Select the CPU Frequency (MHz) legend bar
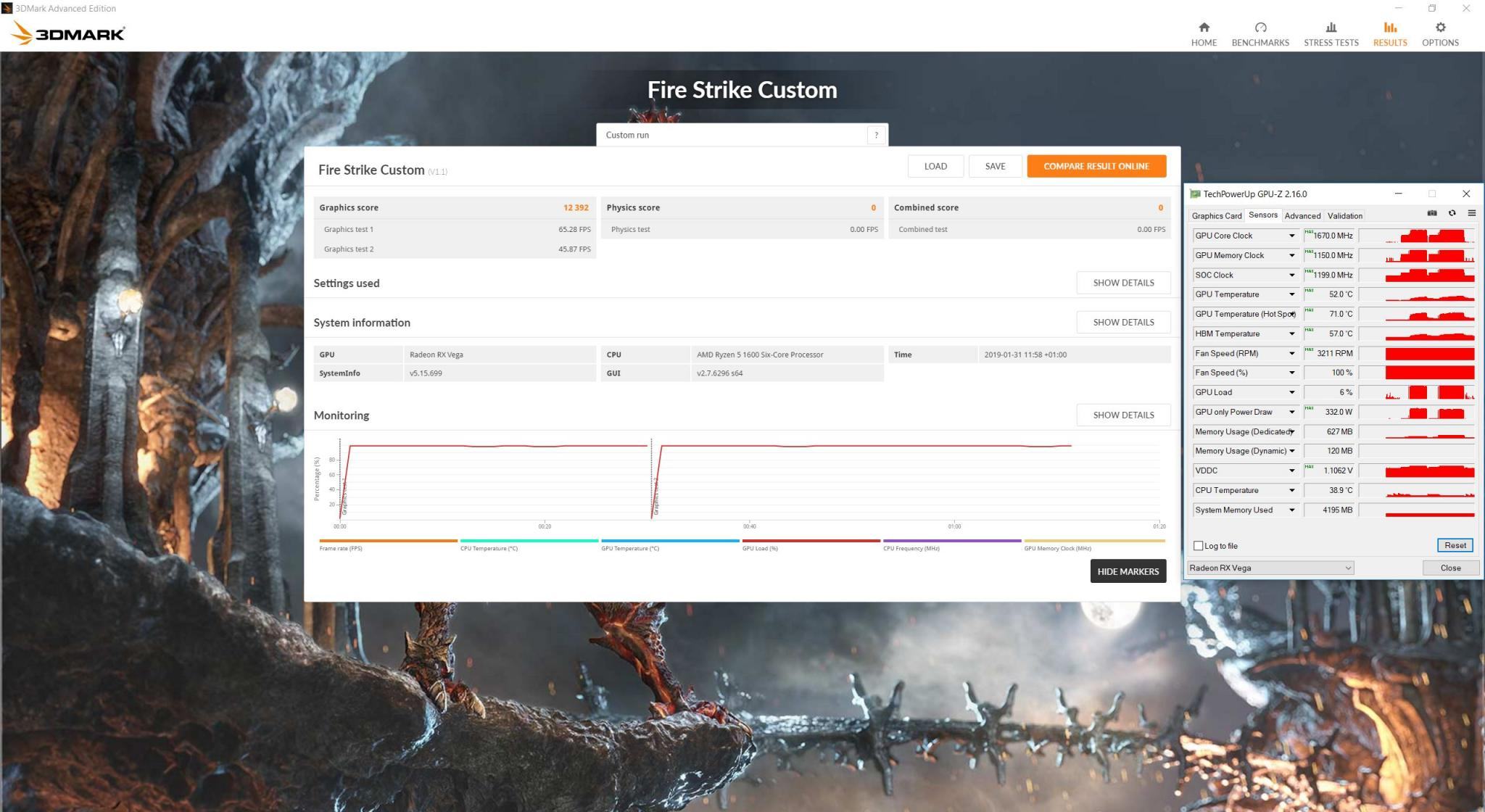 pyautogui.click(x=952, y=541)
